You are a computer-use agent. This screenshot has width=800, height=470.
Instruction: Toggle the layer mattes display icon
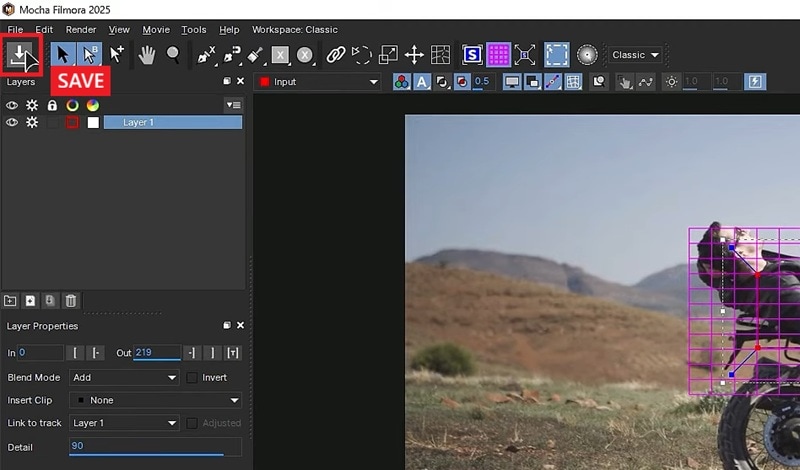[x=442, y=82]
